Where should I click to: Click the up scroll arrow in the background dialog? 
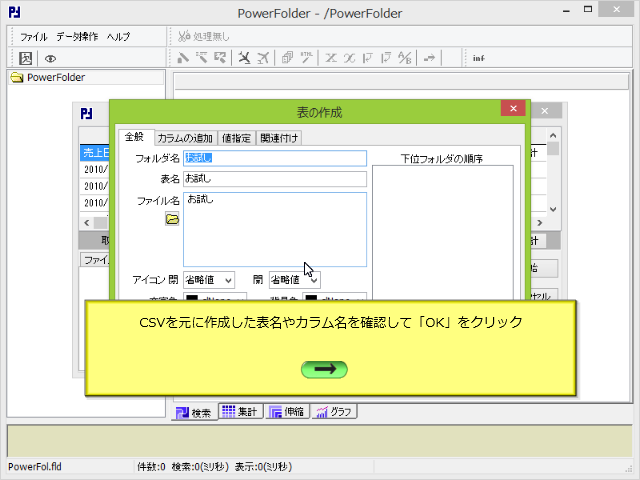(x=553, y=136)
